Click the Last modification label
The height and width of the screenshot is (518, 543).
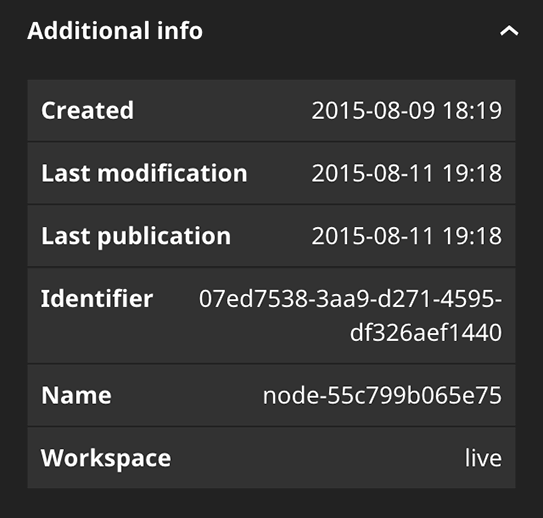click(144, 173)
